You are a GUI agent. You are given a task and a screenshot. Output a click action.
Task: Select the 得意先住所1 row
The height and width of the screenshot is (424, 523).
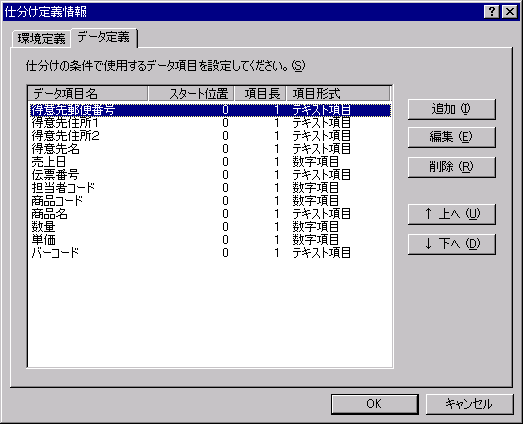pyautogui.click(x=210, y=123)
